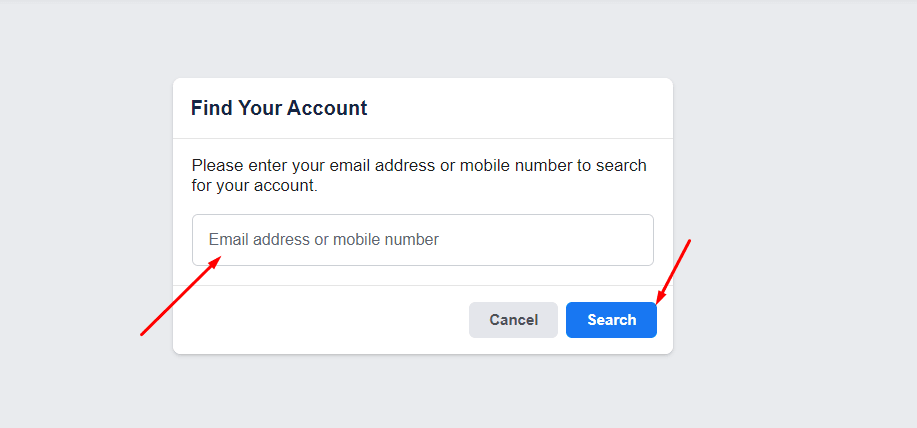The image size is (917, 428).
Task: Click the placeholder text inside the email field
Action: tap(323, 240)
